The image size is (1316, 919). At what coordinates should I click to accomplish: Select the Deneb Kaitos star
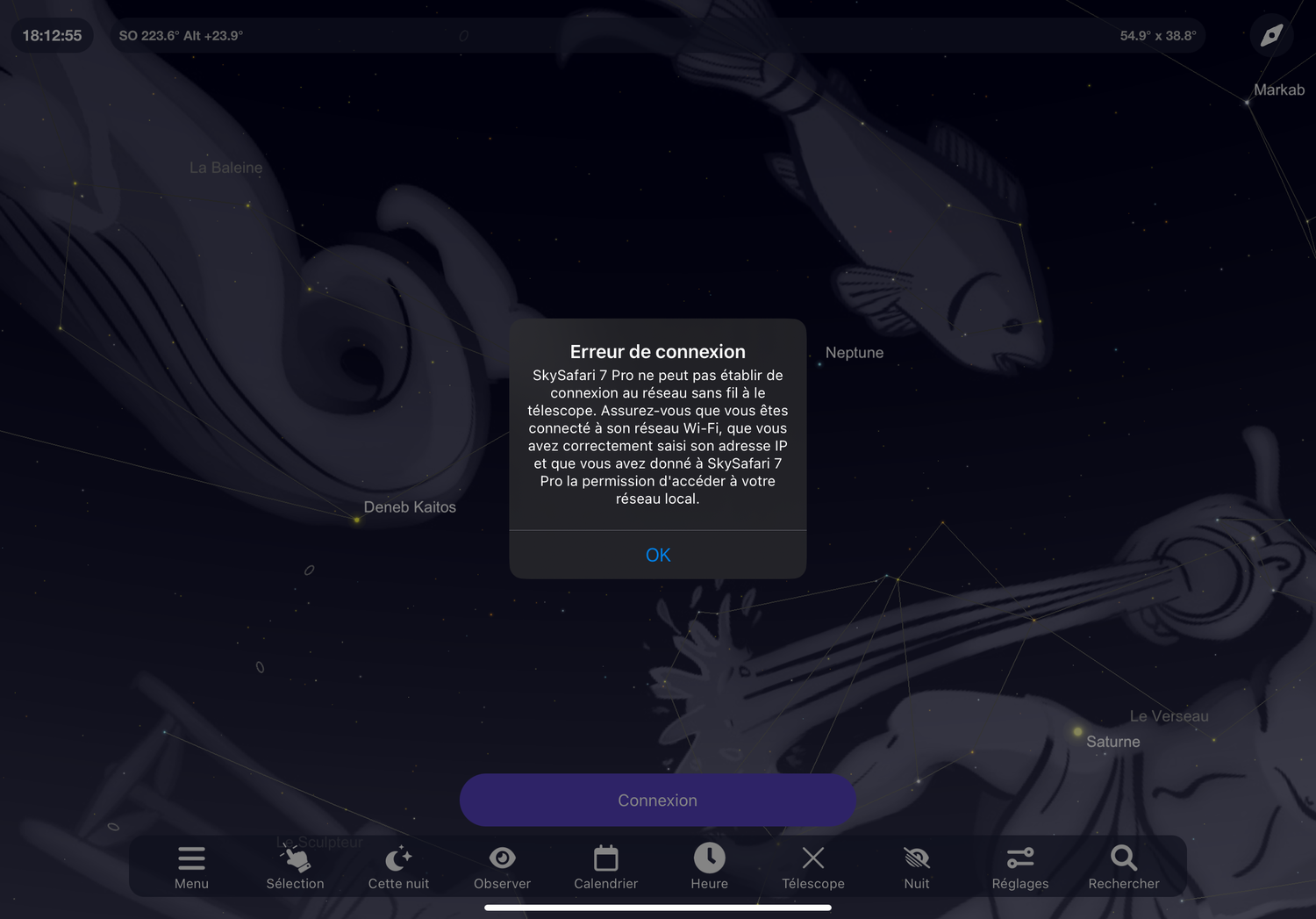pos(410,507)
